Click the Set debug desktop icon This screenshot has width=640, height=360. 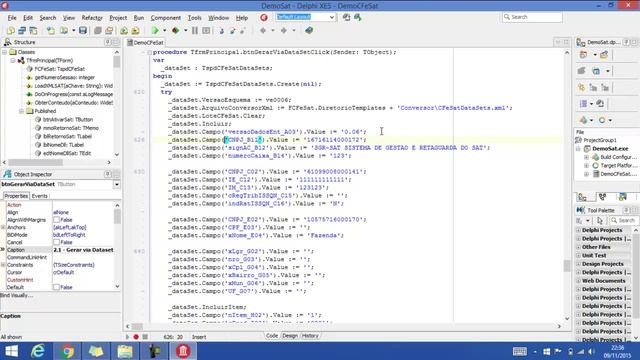coord(358,17)
